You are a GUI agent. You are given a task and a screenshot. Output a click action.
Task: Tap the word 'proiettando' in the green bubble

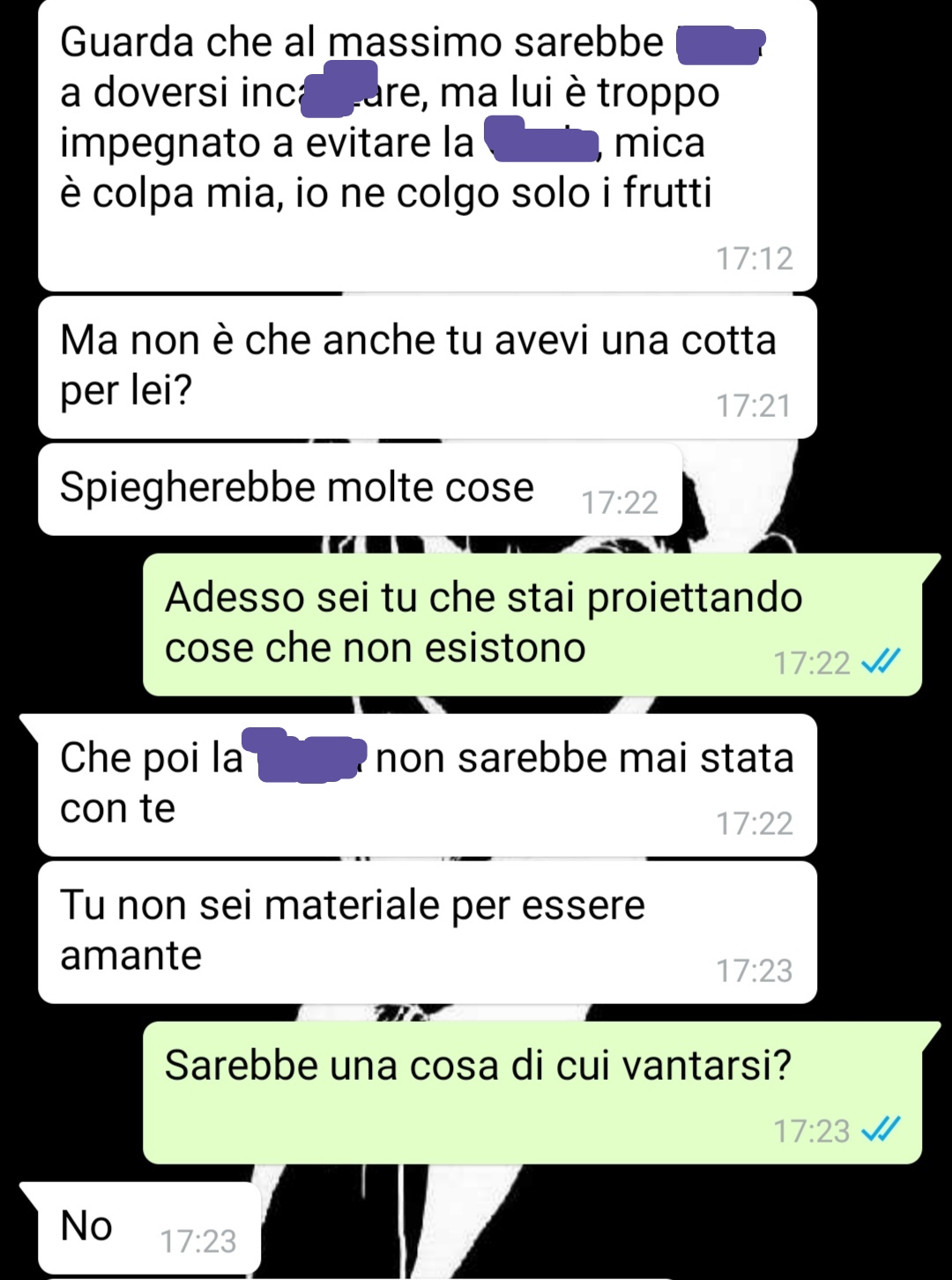coord(695,599)
